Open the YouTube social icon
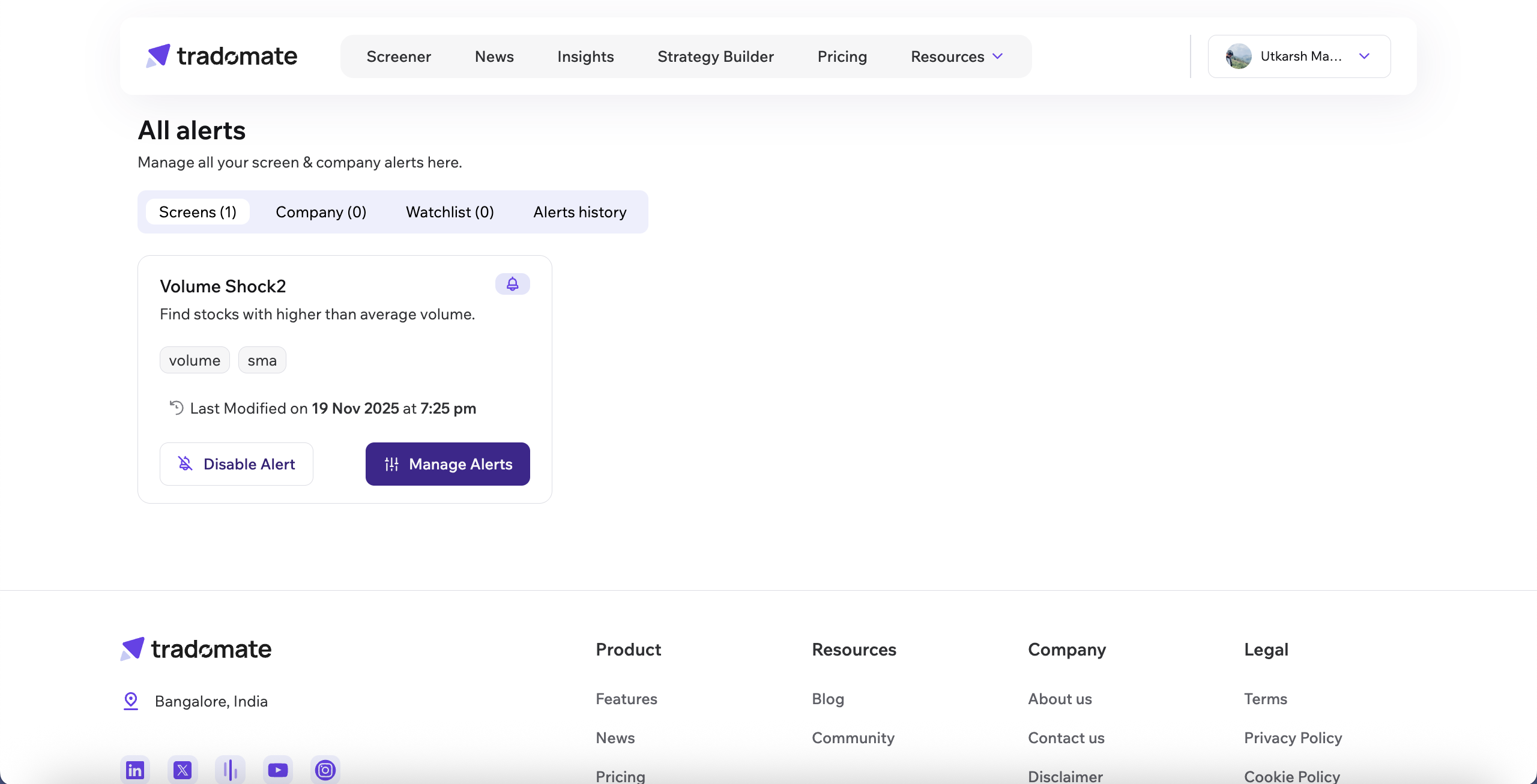Image resolution: width=1537 pixels, height=784 pixels. click(x=277, y=769)
